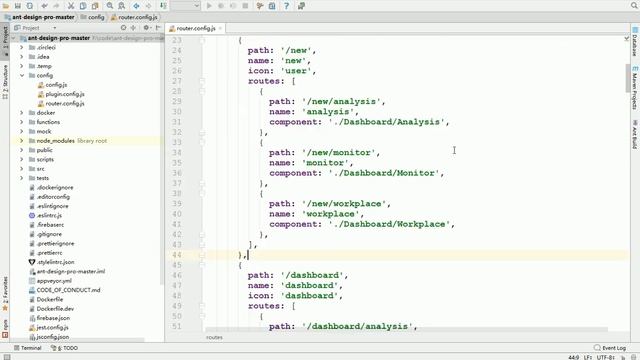Click the Build project icon
Screen dimensions: 640x360
click(163, 6)
